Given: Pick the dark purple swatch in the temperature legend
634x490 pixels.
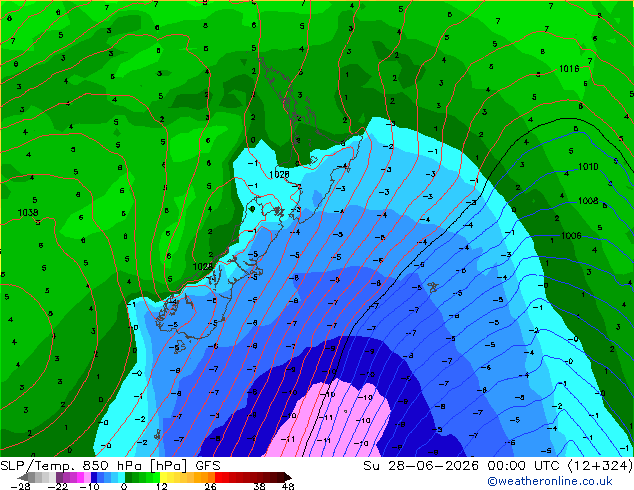Looking at the screenshot, I should pyautogui.click(x=59, y=478).
